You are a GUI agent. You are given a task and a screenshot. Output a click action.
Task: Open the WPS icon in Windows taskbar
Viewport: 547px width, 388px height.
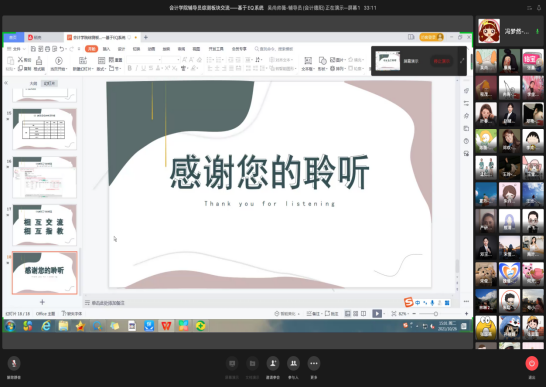click(x=166, y=326)
